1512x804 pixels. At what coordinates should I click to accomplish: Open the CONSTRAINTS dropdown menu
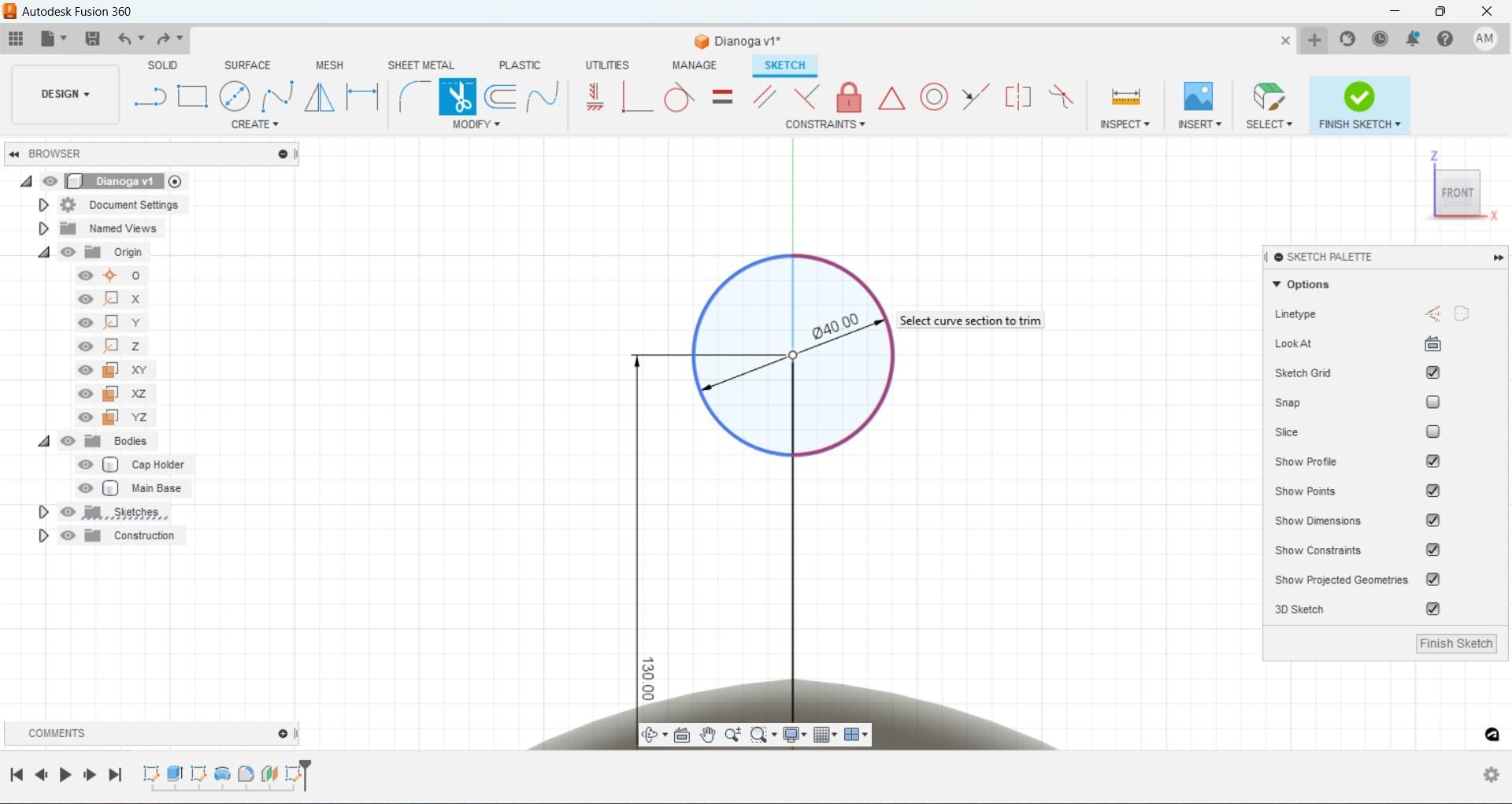coord(825,124)
